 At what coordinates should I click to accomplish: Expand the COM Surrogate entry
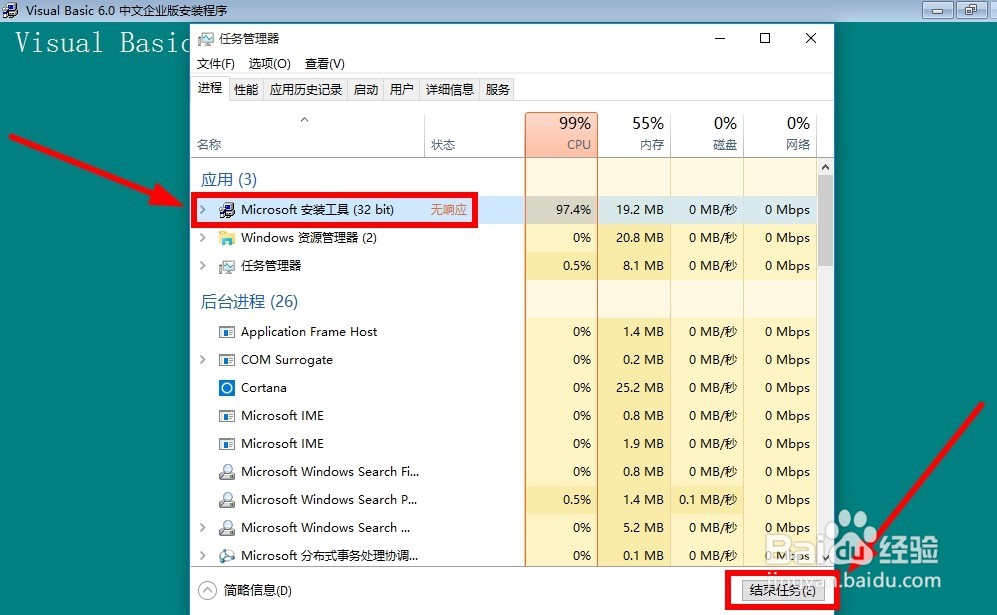[x=203, y=359]
